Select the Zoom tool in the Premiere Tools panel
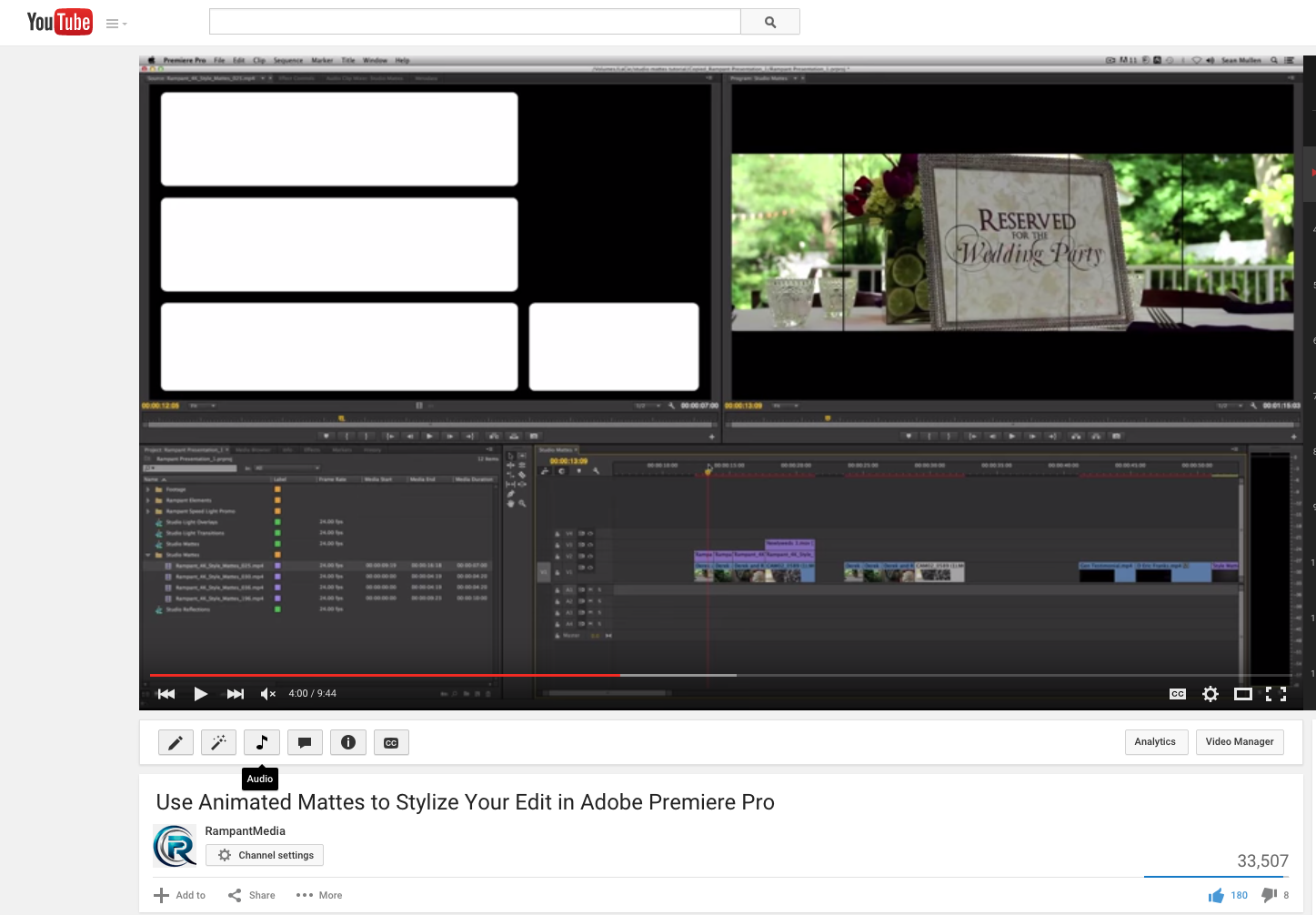This screenshot has width=1316, height=915. (522, 503)
